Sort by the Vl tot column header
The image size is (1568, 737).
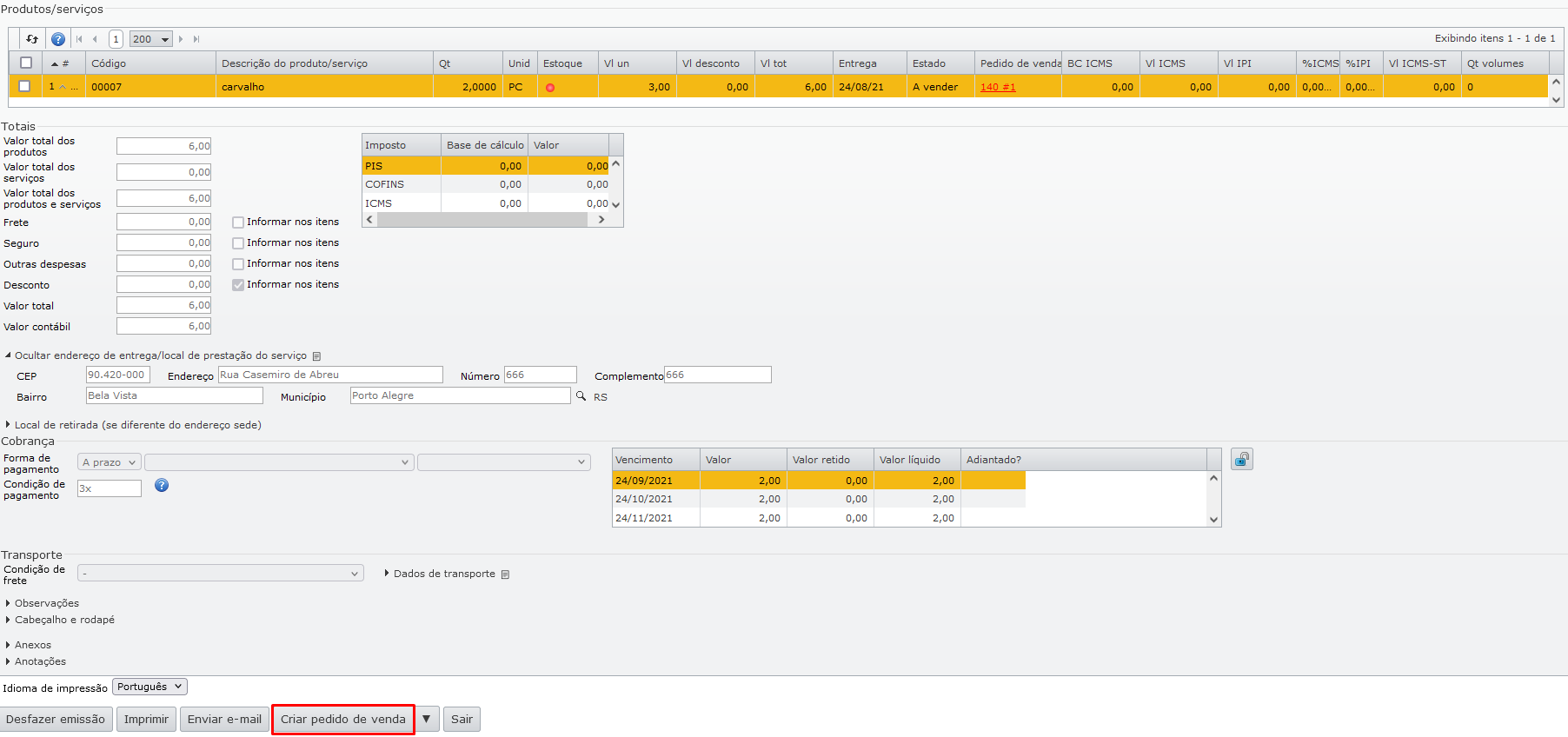click(x=794, y=63)
